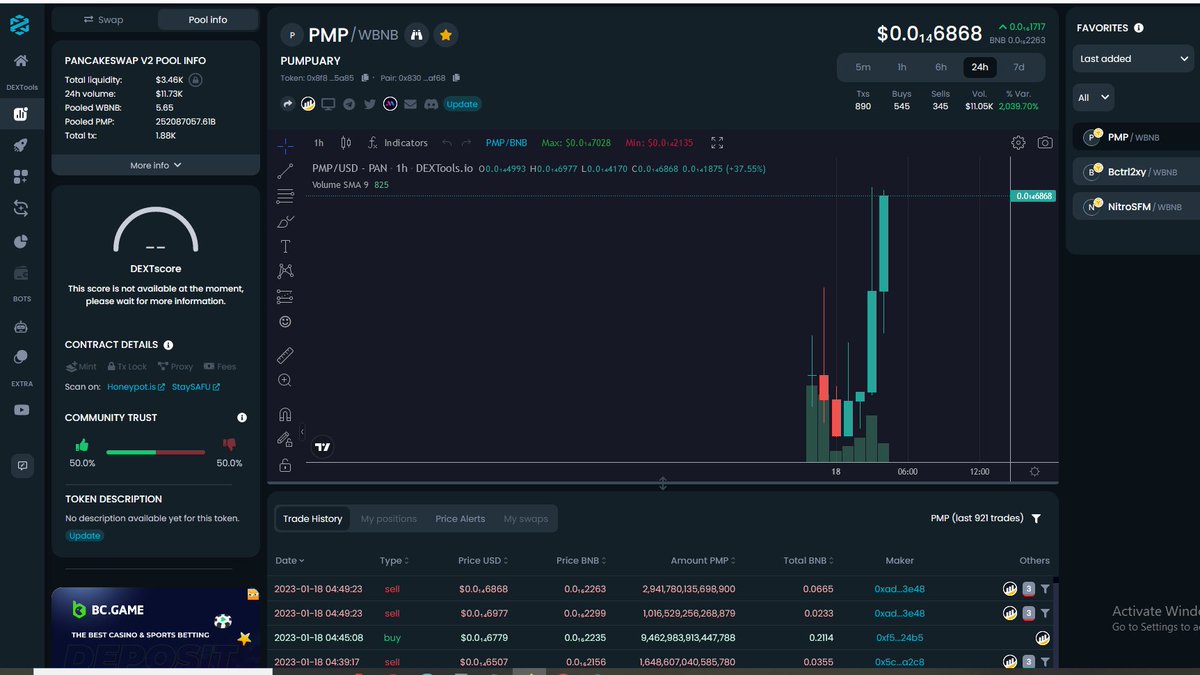The image size is (1200, 675).
Task: Open the emoji icons tool
Action: [285, 322]
